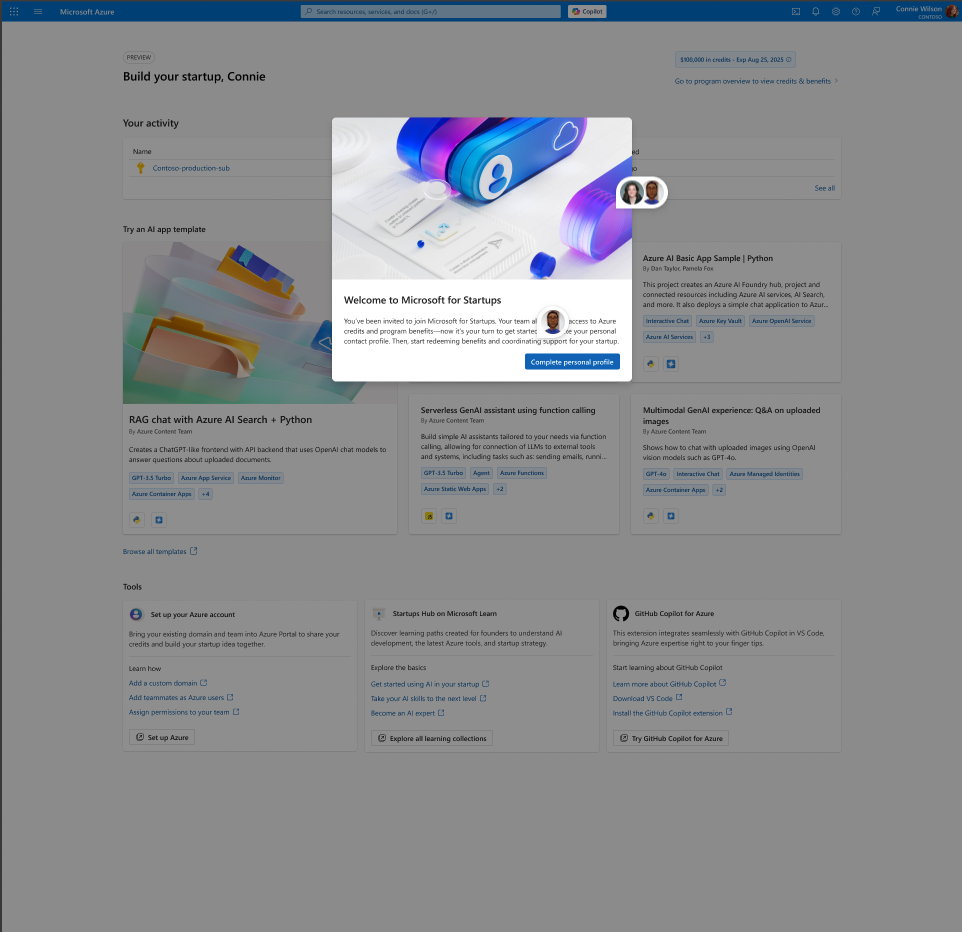Open the help question mark icon
The width and height of the screenshot is (962, 932).
[856, 12]
